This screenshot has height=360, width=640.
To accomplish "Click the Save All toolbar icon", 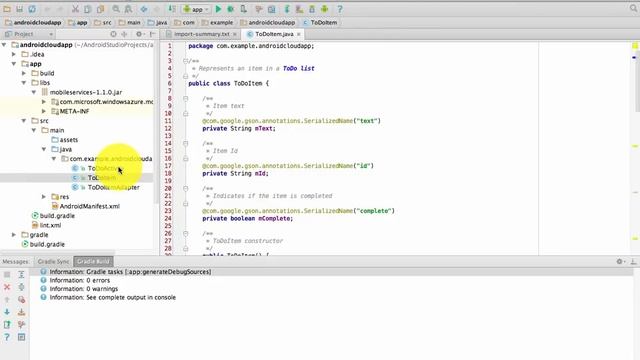I will (19, 9).
